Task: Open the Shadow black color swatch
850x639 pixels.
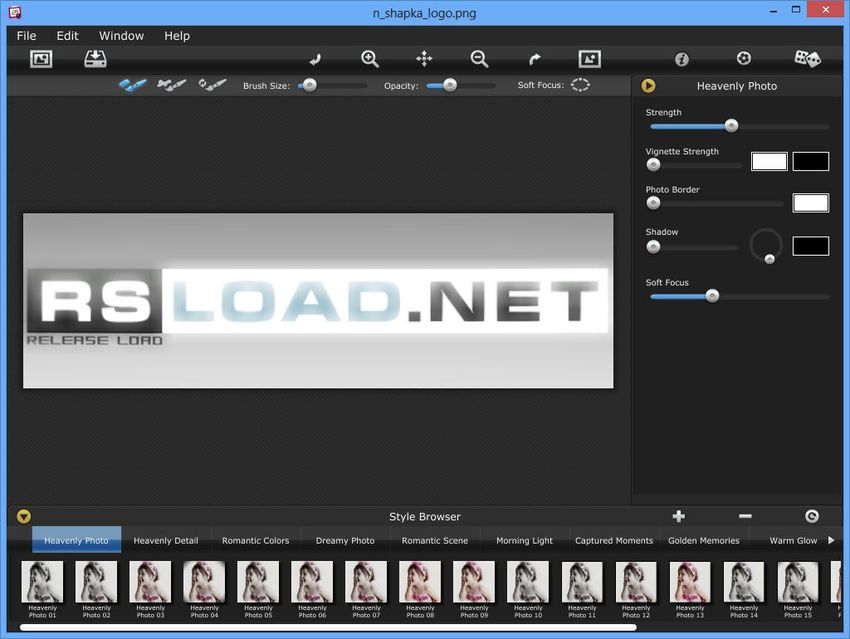Action: click(x=810, y=246)
